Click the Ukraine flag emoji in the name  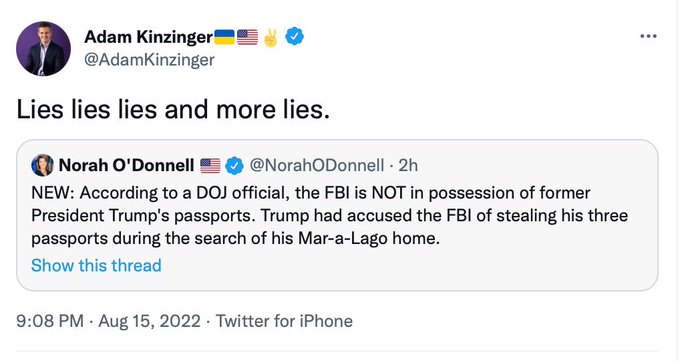225,37
